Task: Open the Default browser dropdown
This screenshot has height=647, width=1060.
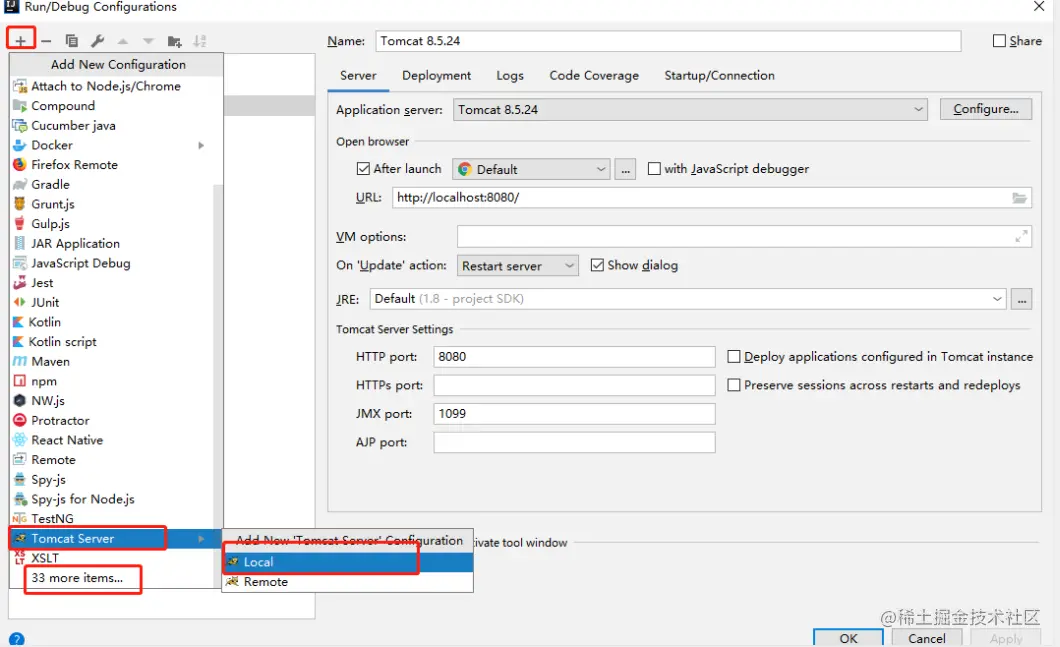Action: pyautogui.click(x=531, y=169)
